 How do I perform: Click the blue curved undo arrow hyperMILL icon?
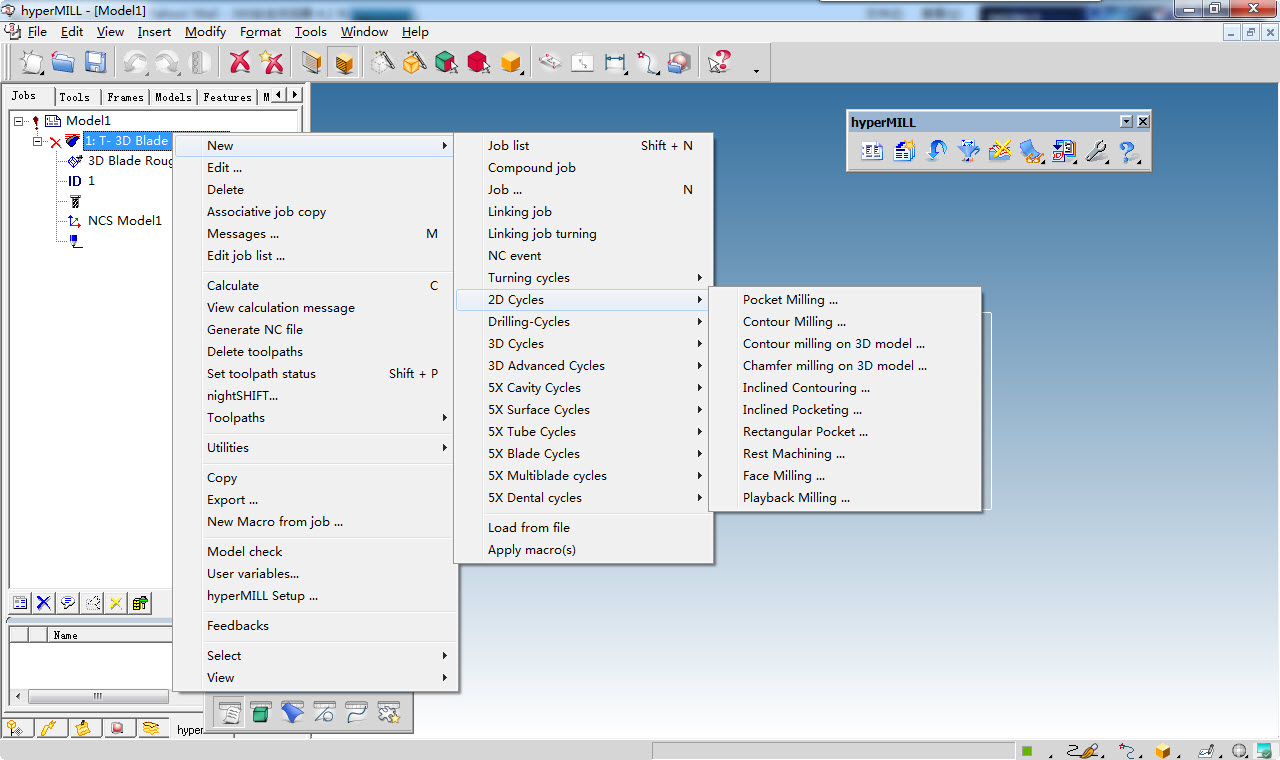(x=936, y=151)
